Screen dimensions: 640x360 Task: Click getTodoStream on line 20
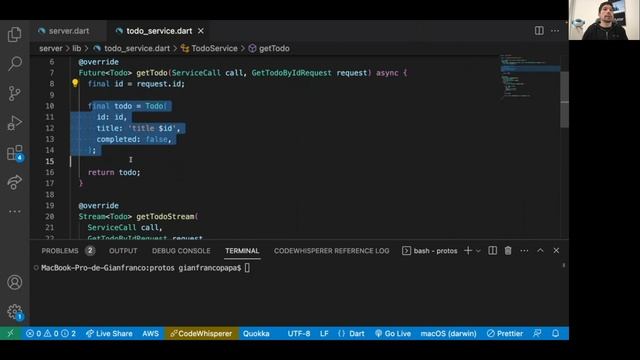point(165,216)
